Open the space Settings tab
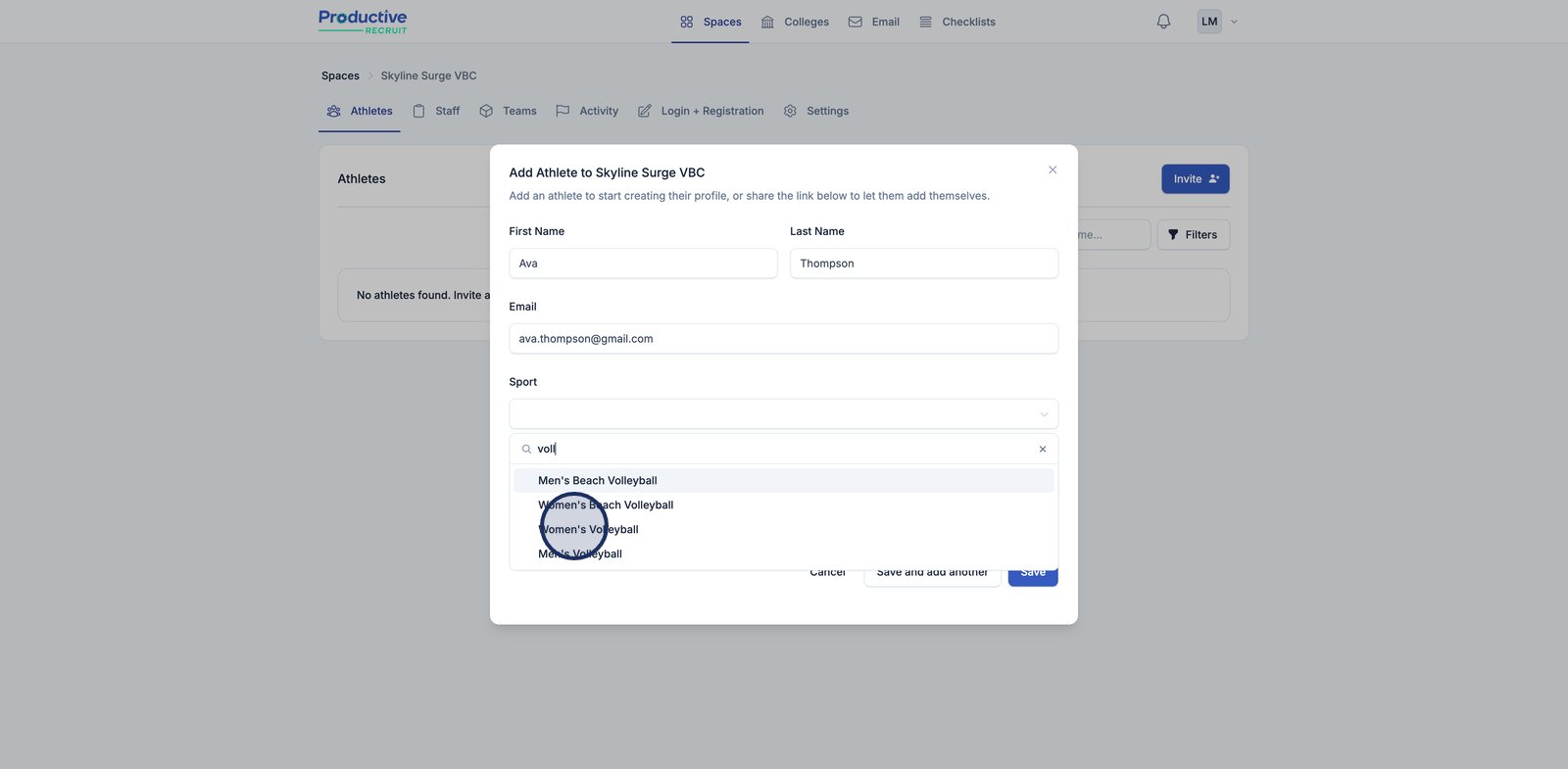The height and width of the screenshot is (769, 1568). (816, 112)
